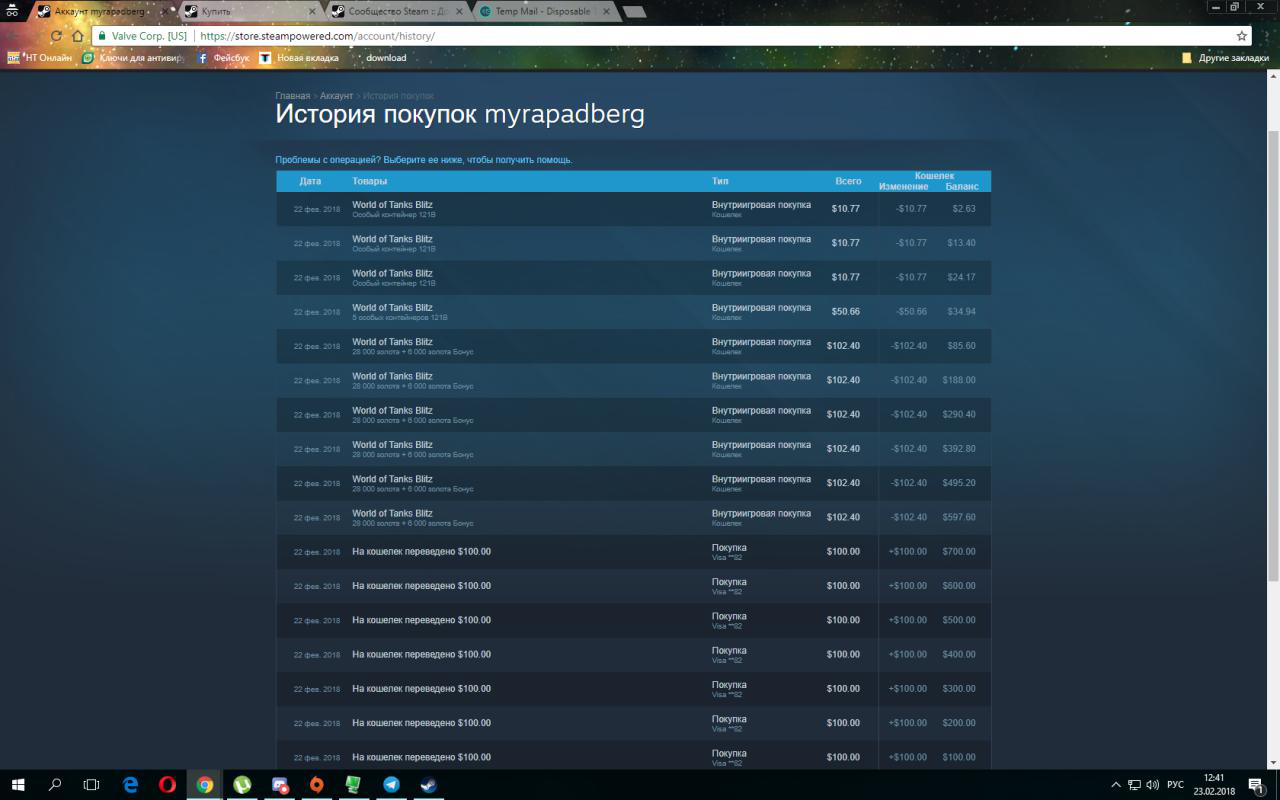Reload the current page
Viewport: 1280px width, 800px height.
[x=55, y=36]
